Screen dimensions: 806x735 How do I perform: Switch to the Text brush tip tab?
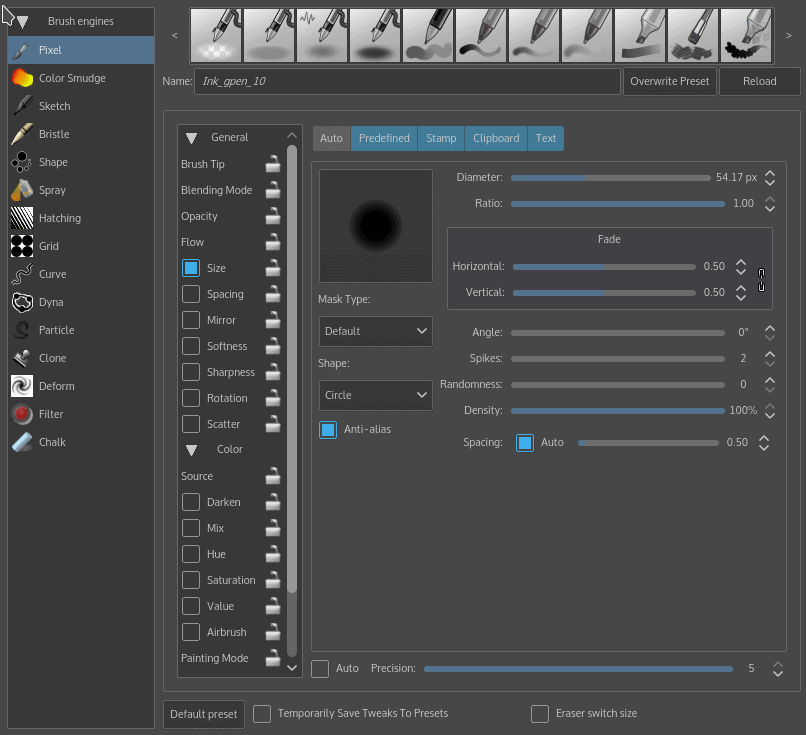point(546,138)
